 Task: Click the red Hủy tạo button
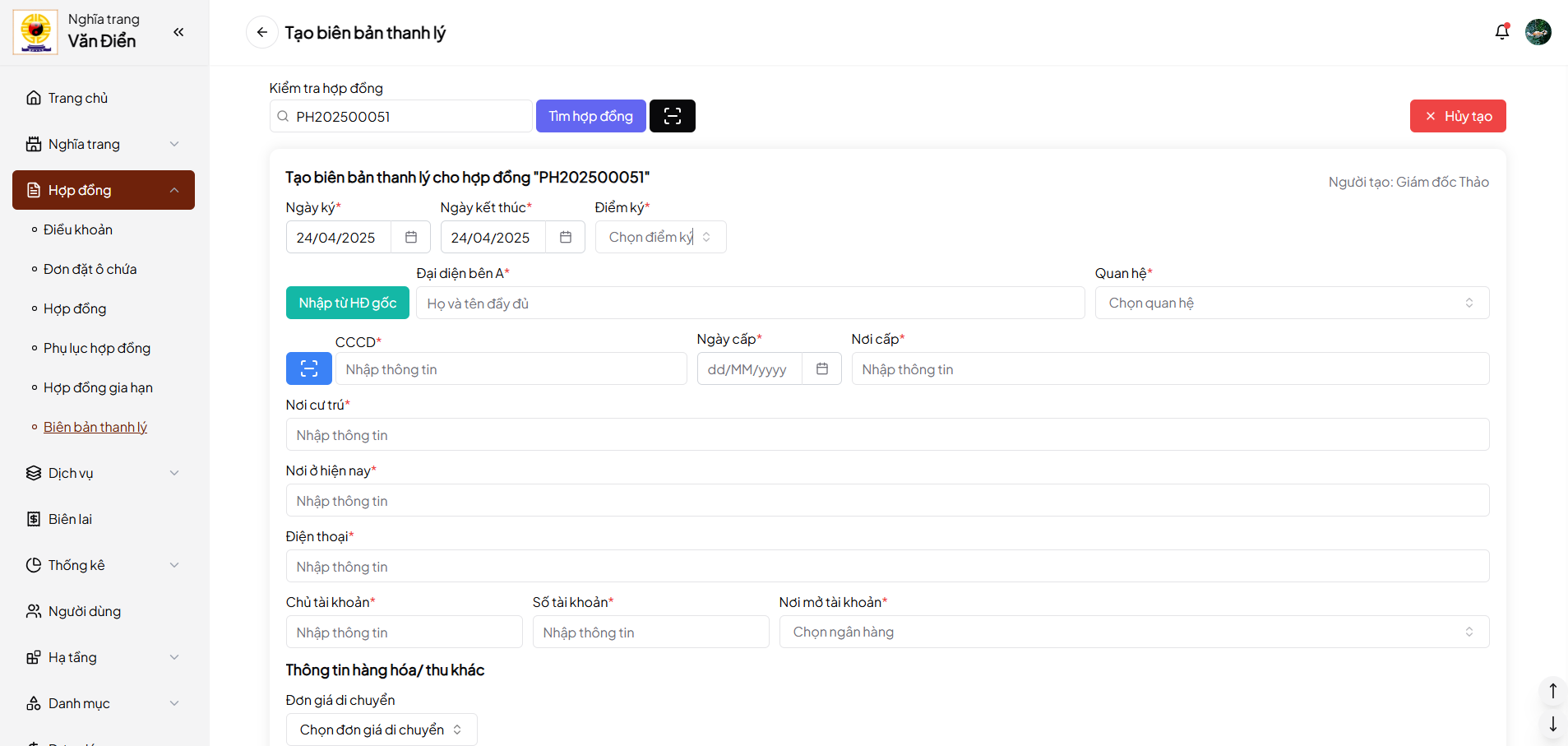pyautogui.click(x=1457, y=116)
